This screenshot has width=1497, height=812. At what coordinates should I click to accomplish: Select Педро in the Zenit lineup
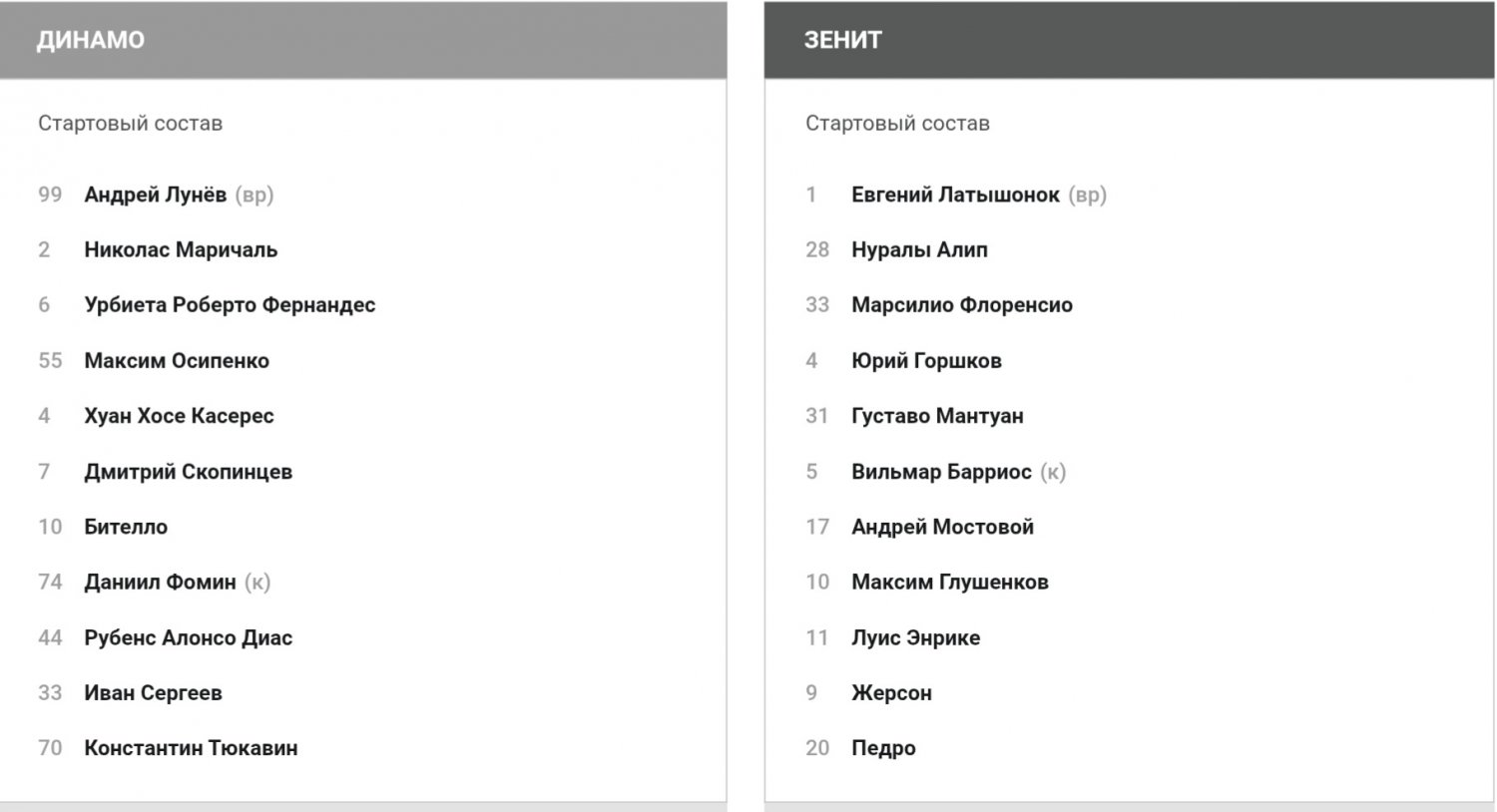pos(883,748)
